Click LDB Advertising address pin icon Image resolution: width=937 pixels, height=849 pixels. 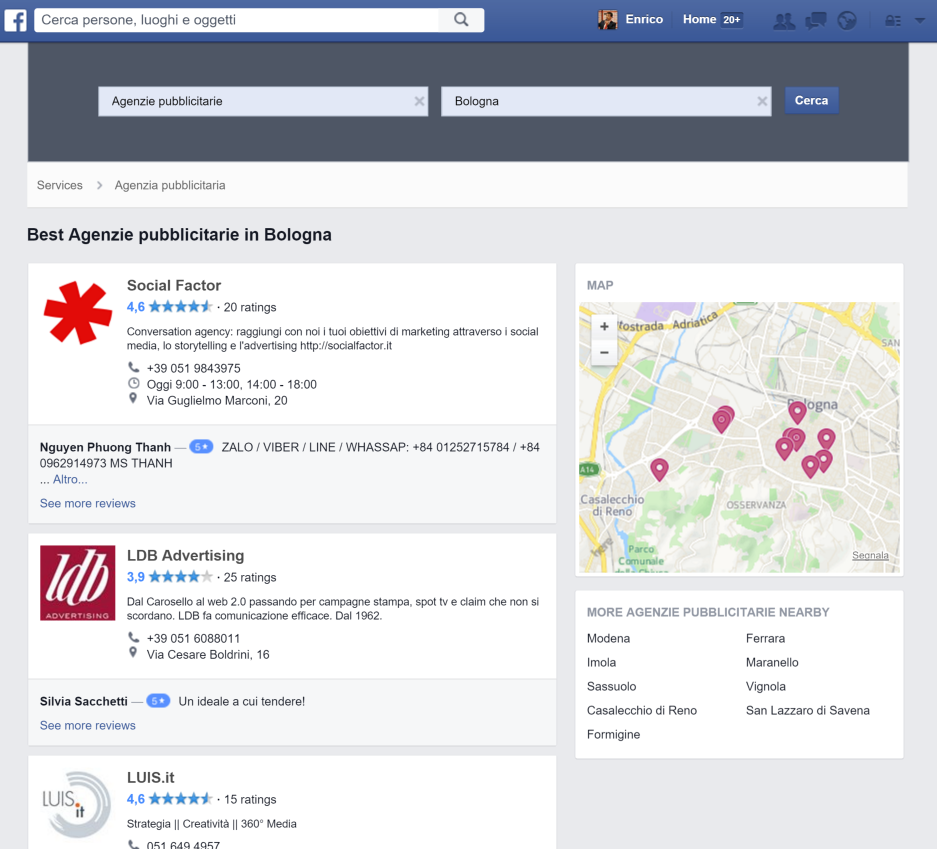(133, 652)
